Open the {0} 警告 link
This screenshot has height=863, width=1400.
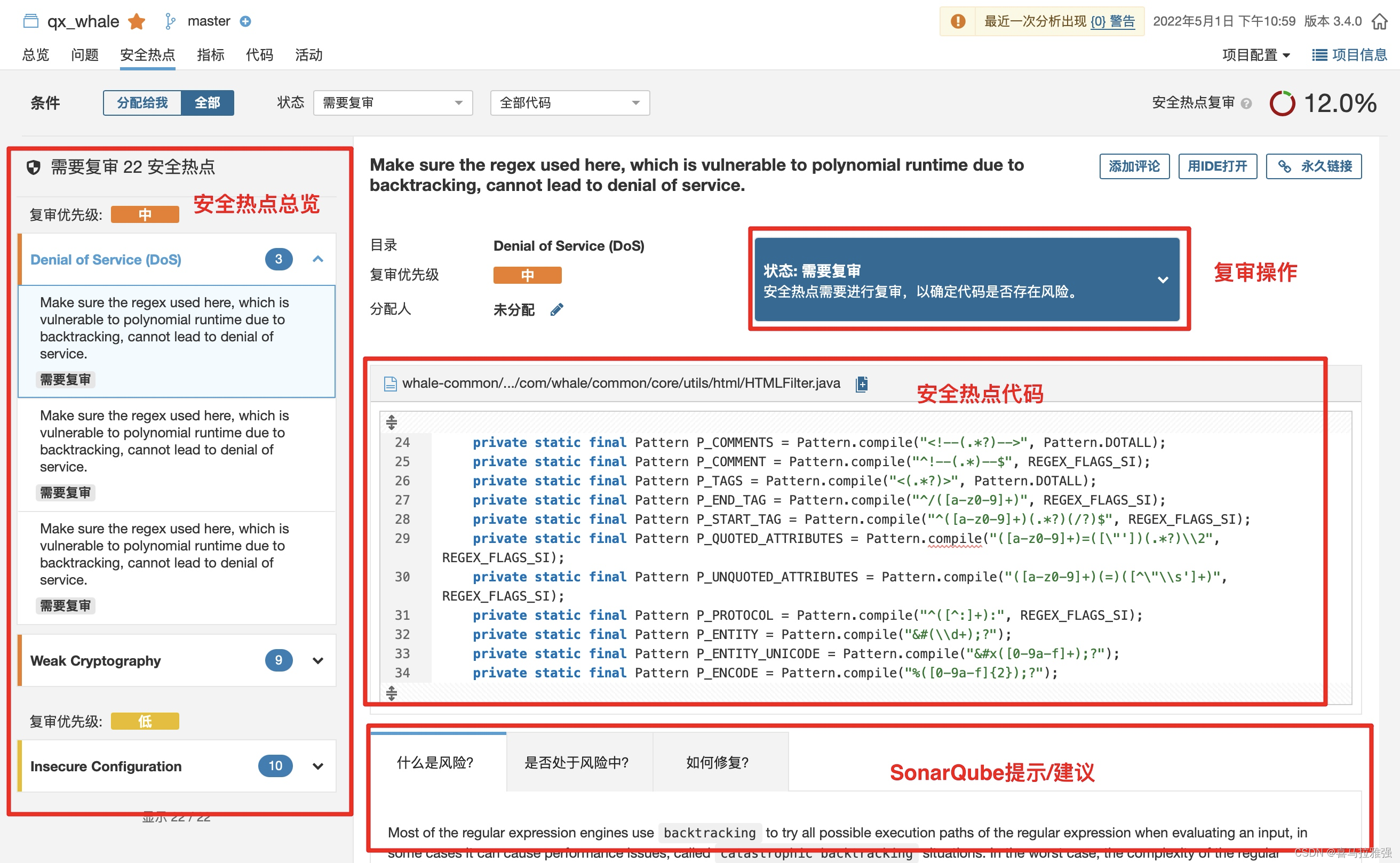1112,21
